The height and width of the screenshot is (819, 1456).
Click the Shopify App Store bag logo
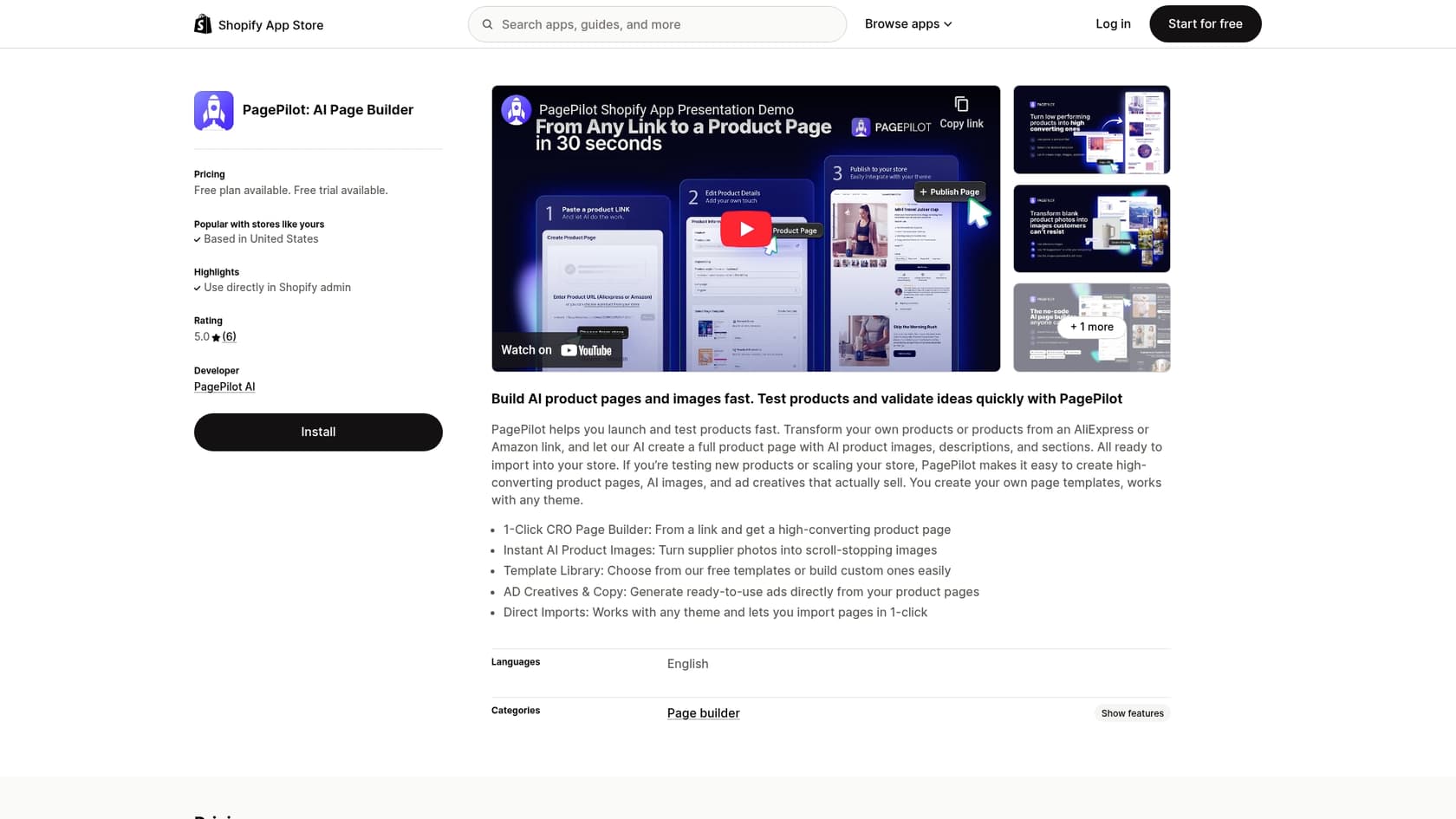(x=203, y=23)
